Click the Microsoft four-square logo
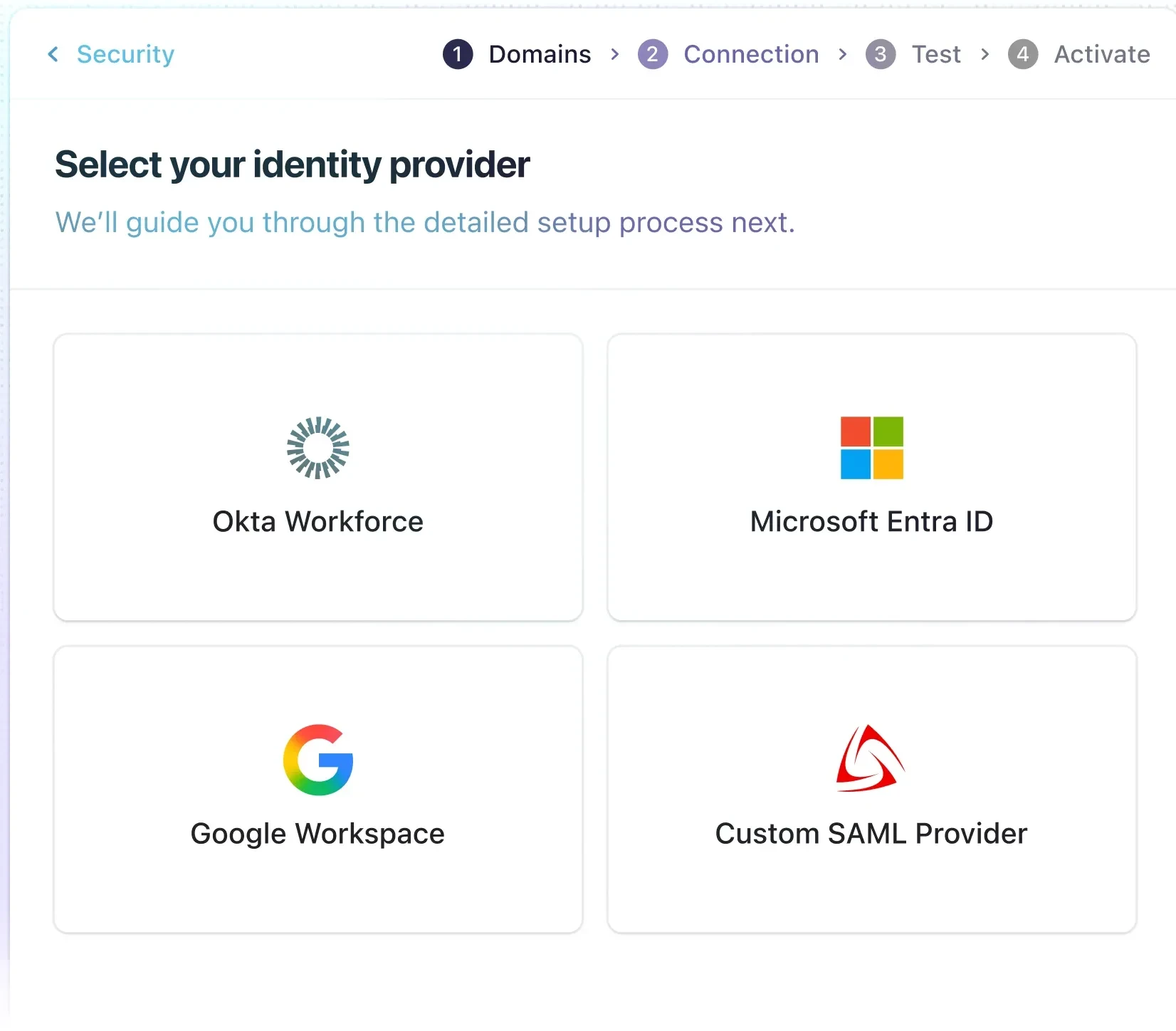The image size is (1176, 1031). pos(872,448)
